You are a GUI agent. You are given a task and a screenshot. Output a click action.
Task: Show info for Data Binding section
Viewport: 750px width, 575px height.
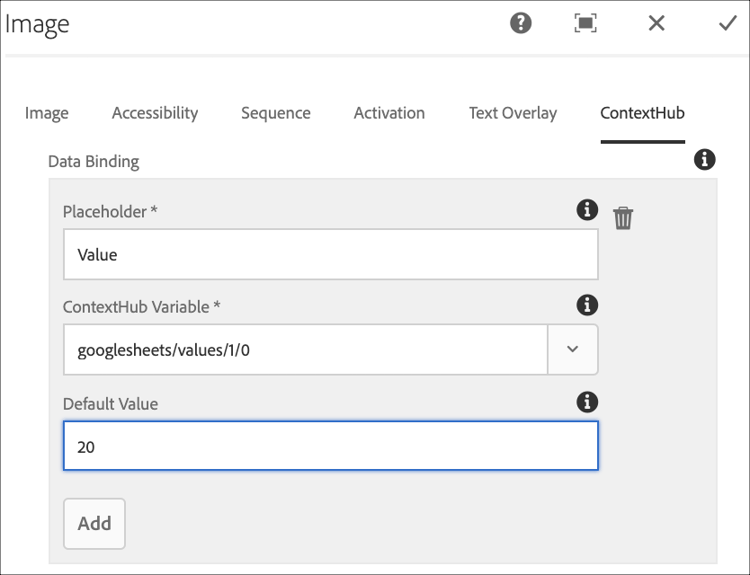coord(704,159)
